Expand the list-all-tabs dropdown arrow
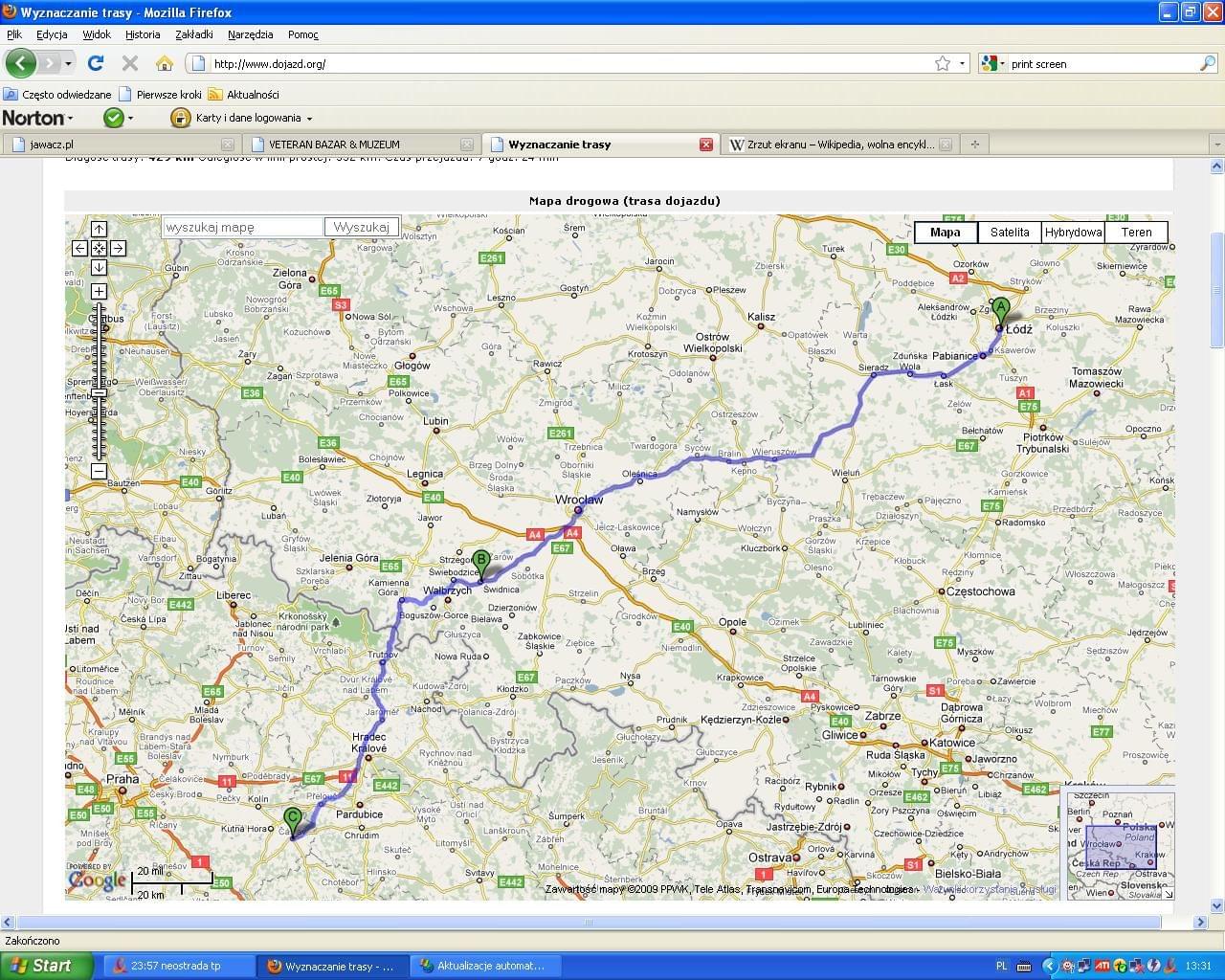Image resolution: width=1225 pixels, height=980 pixels. coord(1216,145)
